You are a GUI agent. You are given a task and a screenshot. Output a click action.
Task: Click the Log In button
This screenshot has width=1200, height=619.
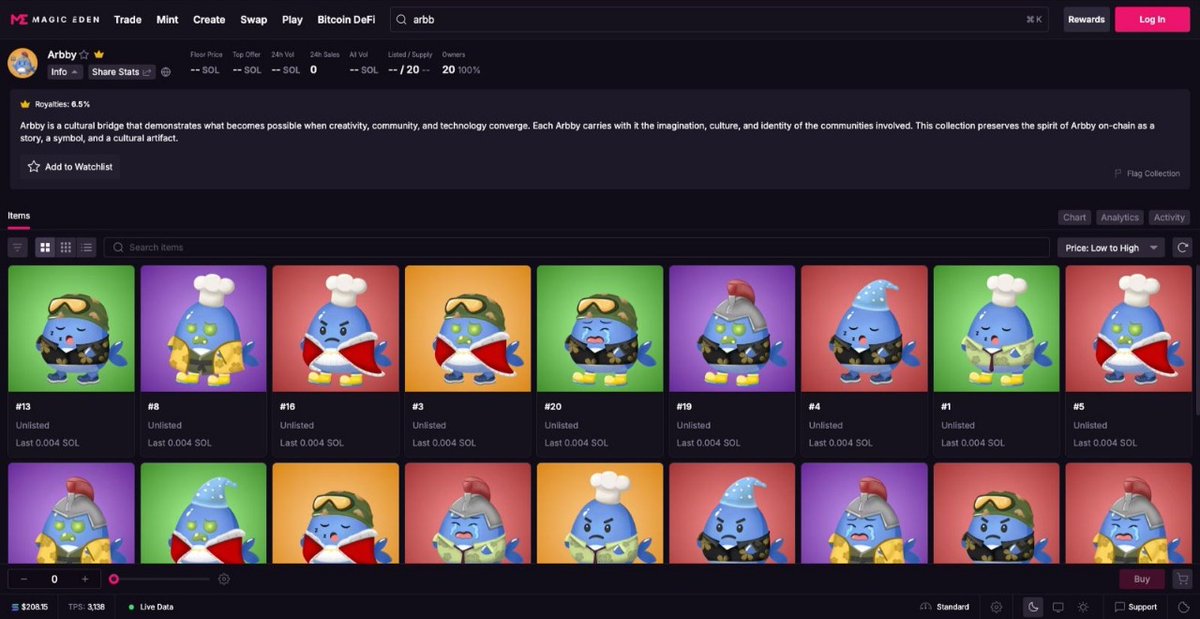point(1152,19)
